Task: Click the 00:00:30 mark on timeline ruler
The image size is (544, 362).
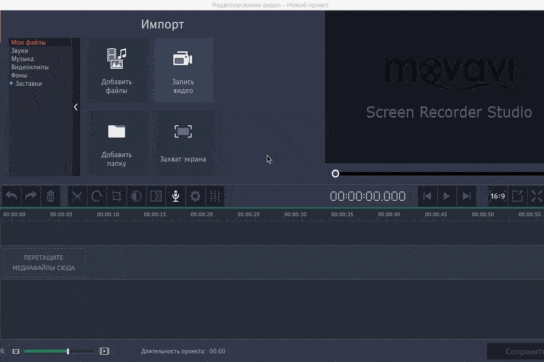Action: click(295, 214)
